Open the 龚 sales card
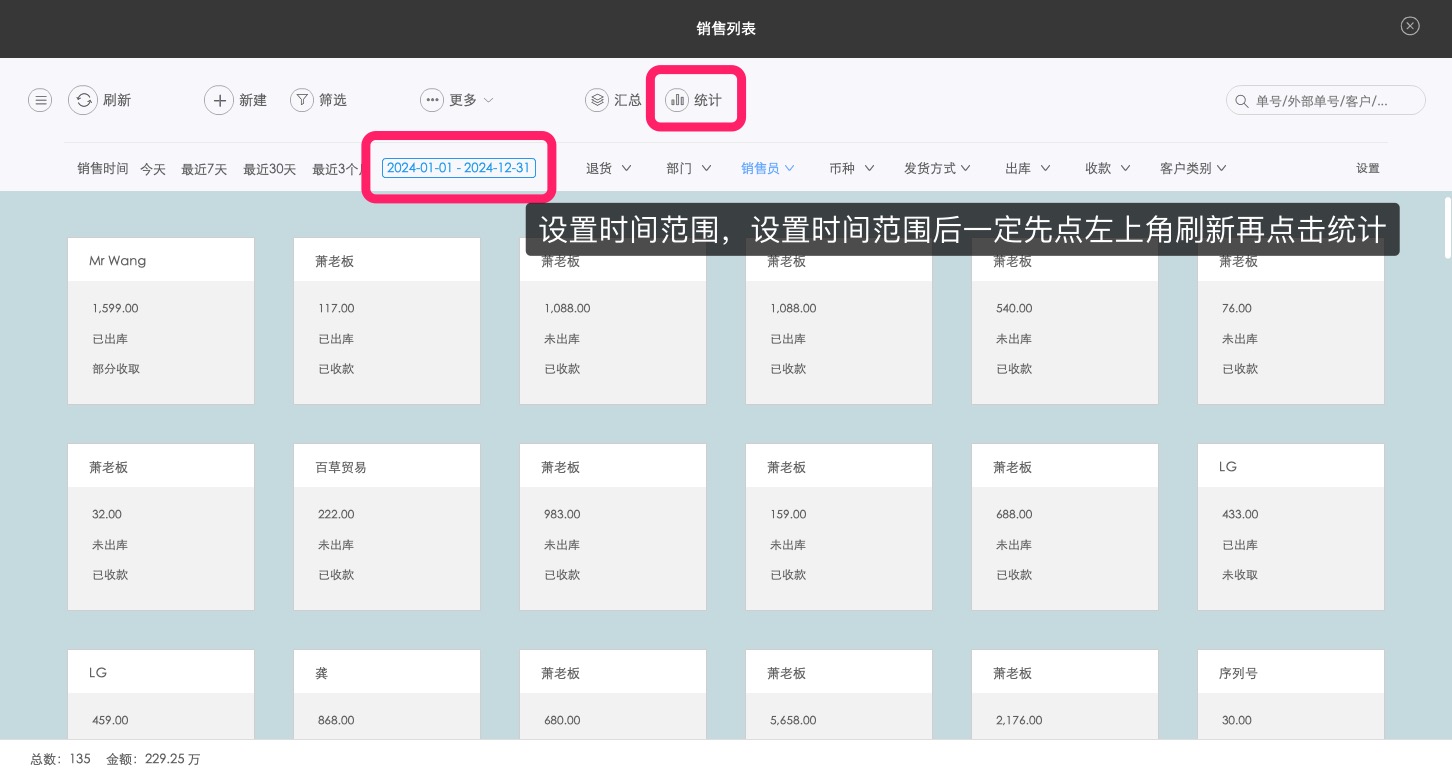The height and width of the screenshot is (777, 1452). click(387, 695)
